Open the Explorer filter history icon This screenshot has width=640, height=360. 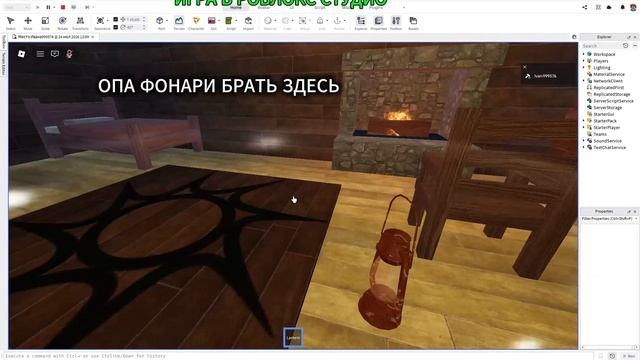(625, 46)
